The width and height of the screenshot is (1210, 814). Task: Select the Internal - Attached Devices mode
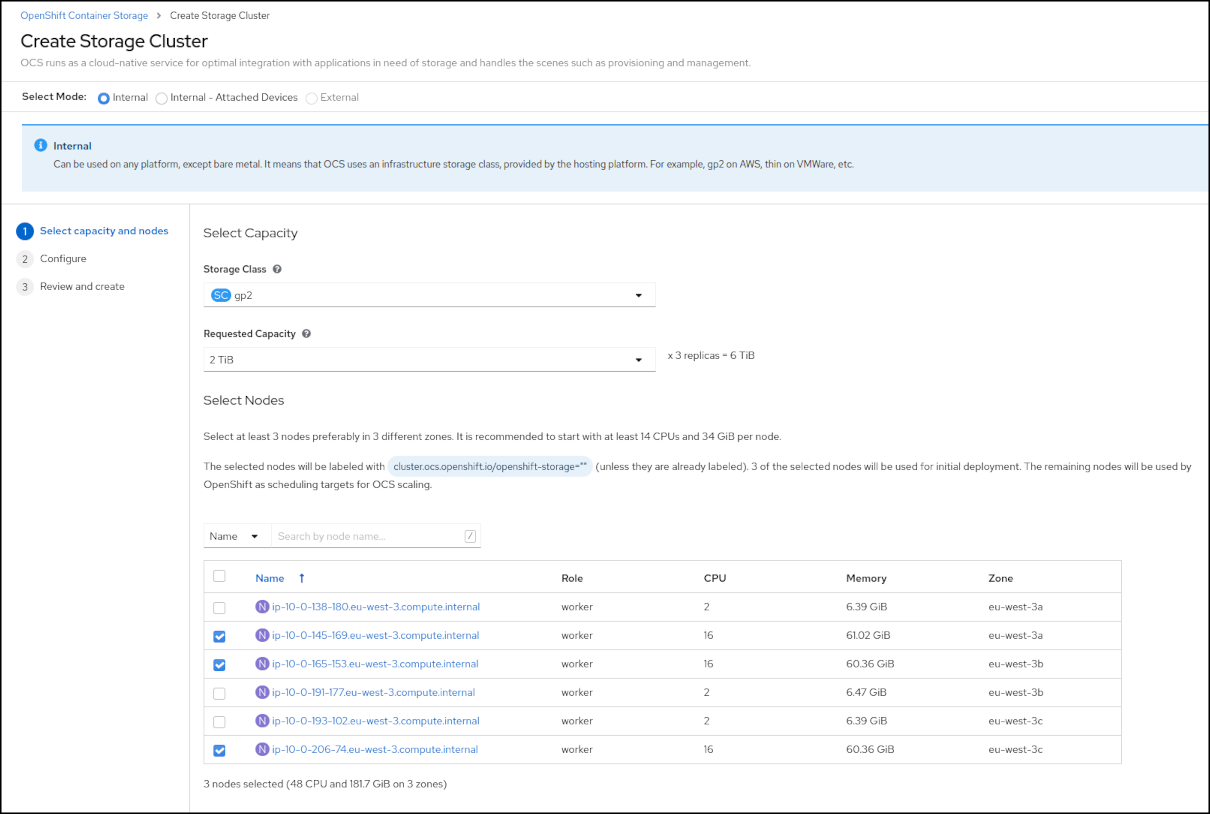tap(161, 97)
